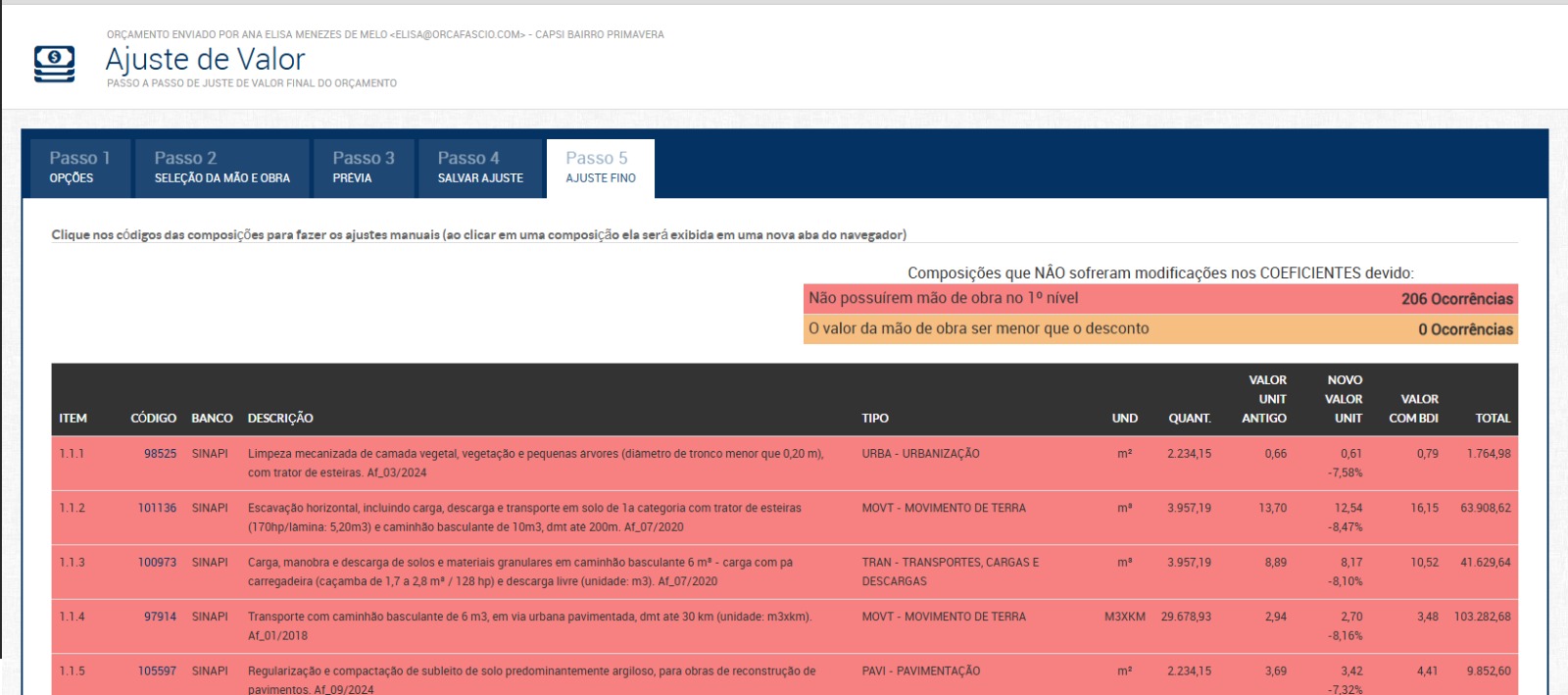Click the 'Limpeza mecanizada de camada vegetal' description
The image size is (1568, 695).
coord(536,463)
